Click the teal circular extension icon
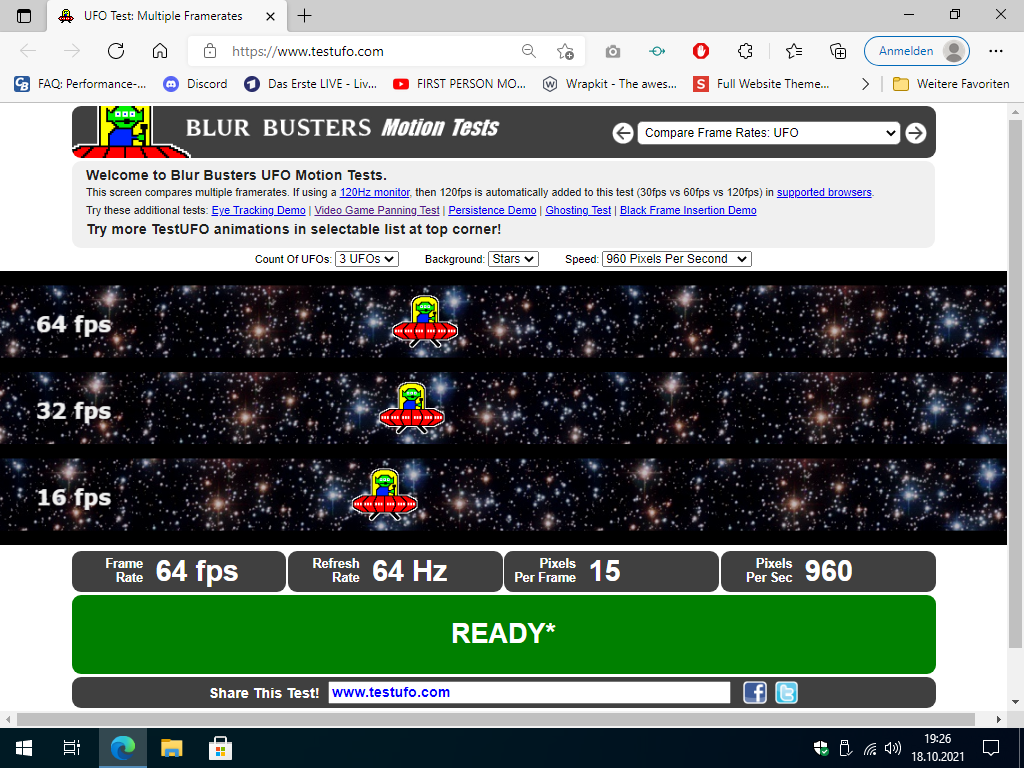Image resolution: width=1024 pixels, height=768 pixels. (657, 51)
